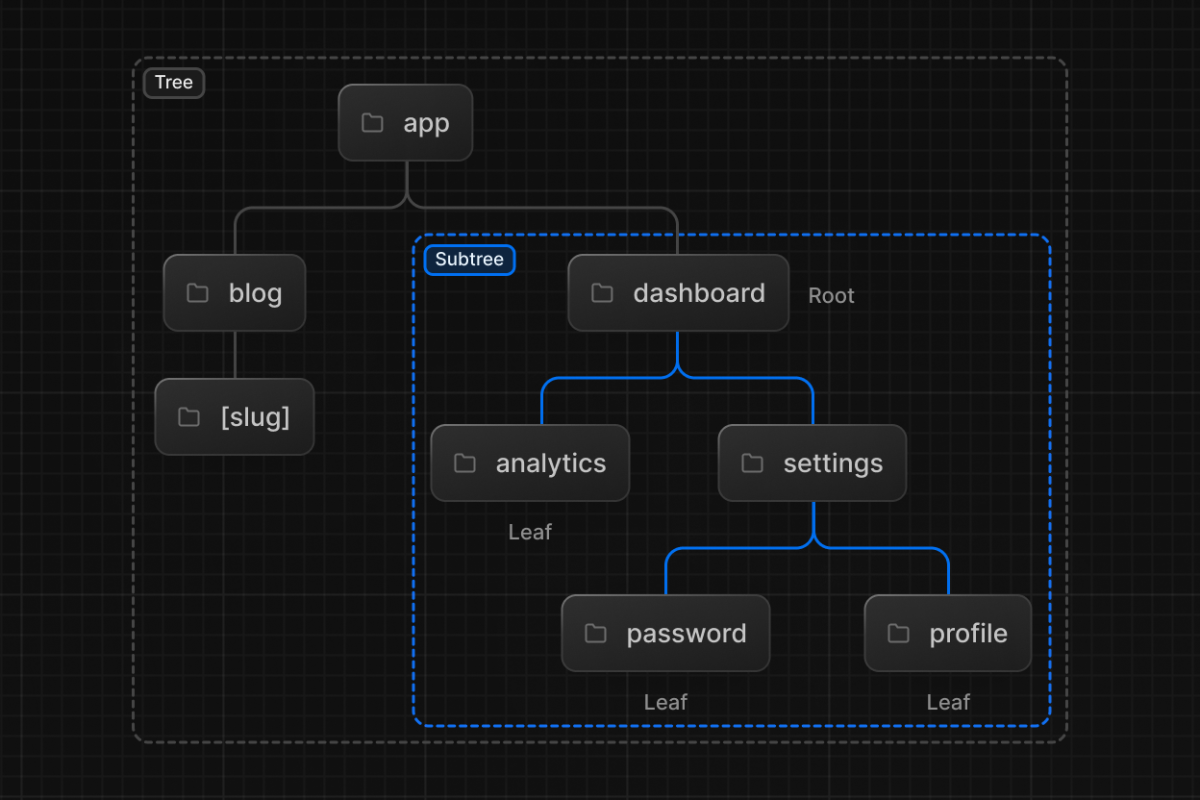
Task: Select the app node label
Action: click(x=426, y=124)
